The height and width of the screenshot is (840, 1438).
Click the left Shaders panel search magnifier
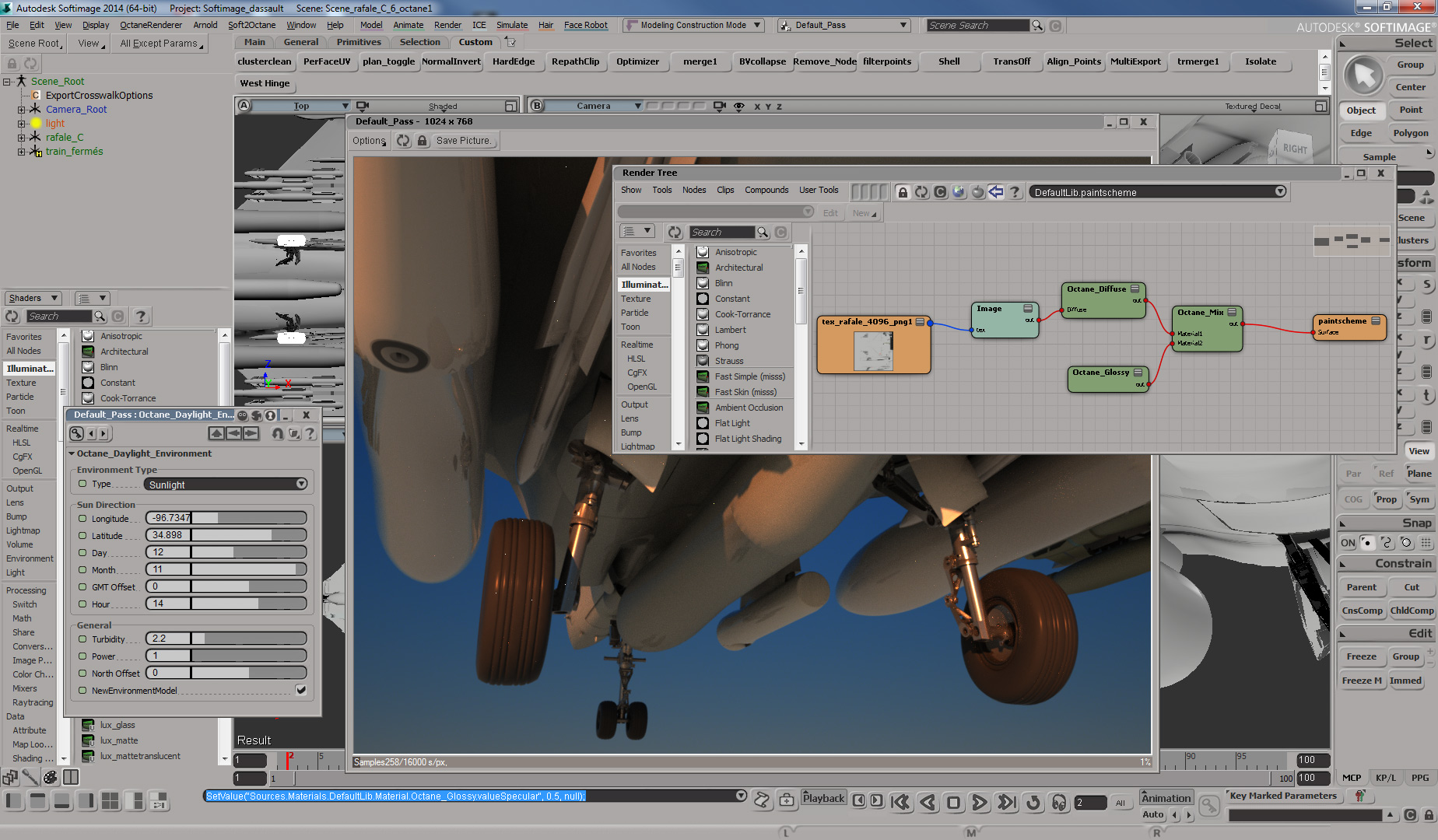click(100, 316)
